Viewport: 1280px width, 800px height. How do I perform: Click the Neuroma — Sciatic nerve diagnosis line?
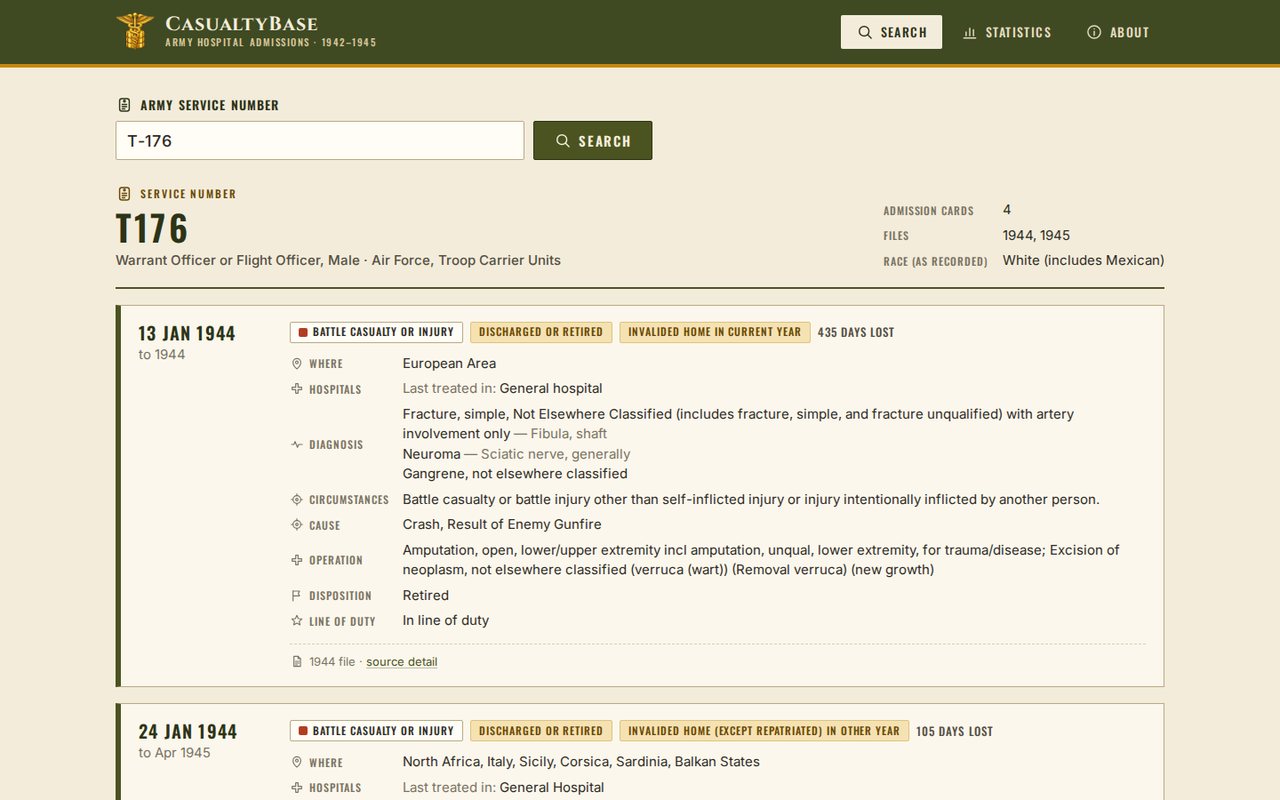517,453
